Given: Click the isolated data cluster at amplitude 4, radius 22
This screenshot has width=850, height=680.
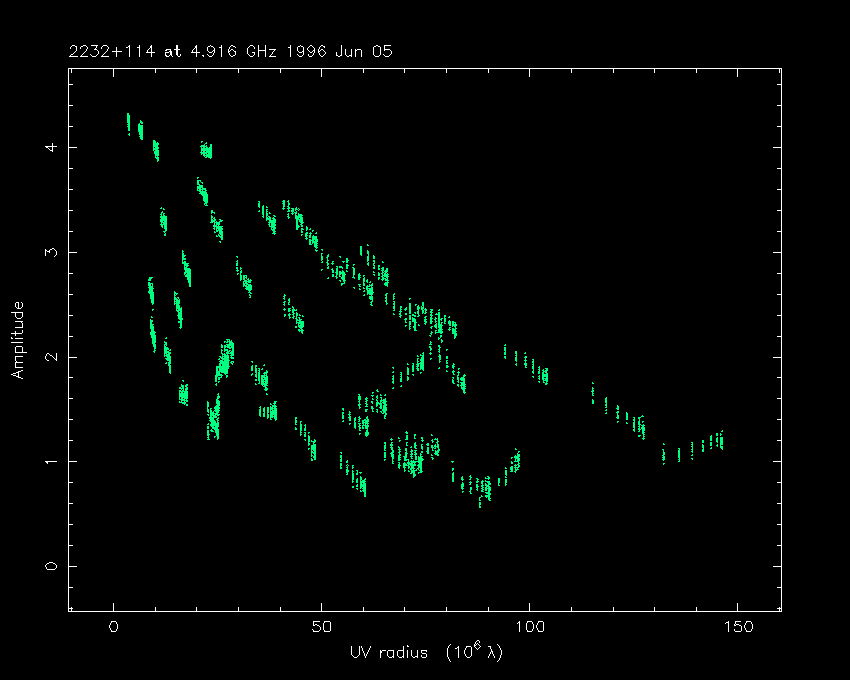Looking at the screenshot, I should tap(206, 151).
